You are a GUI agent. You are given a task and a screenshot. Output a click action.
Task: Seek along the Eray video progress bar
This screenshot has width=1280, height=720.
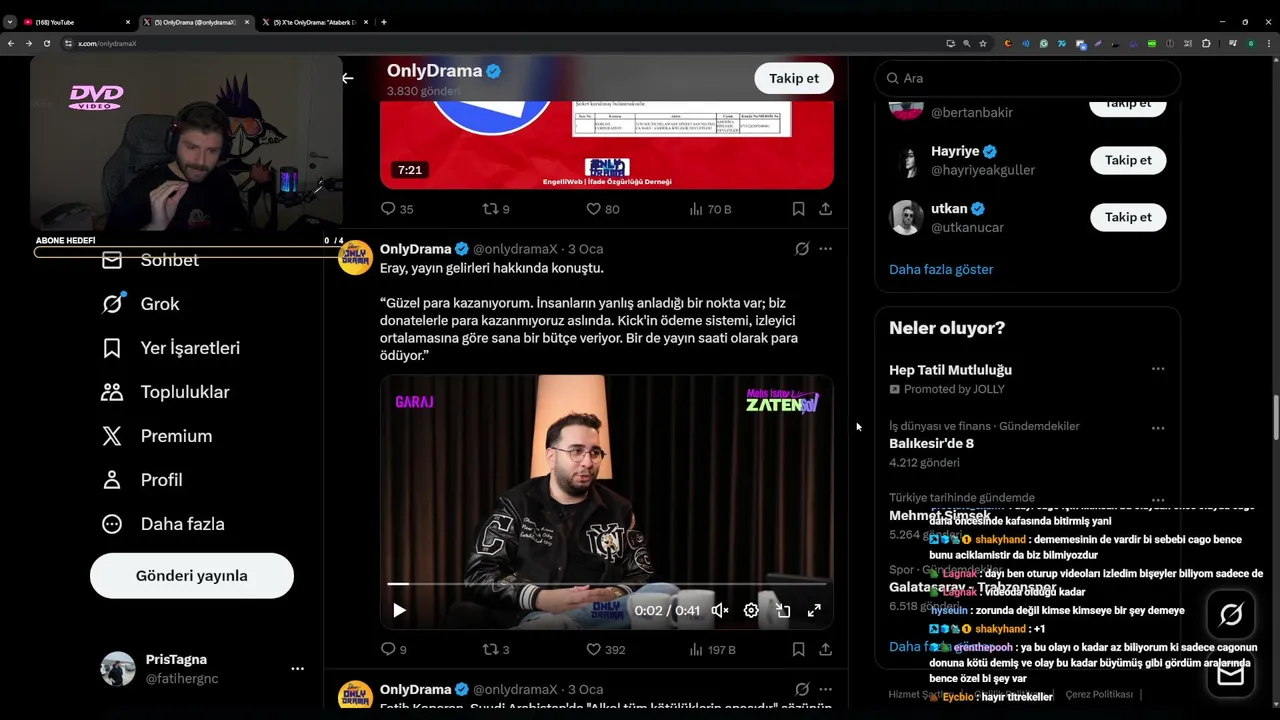click(606, 584)
